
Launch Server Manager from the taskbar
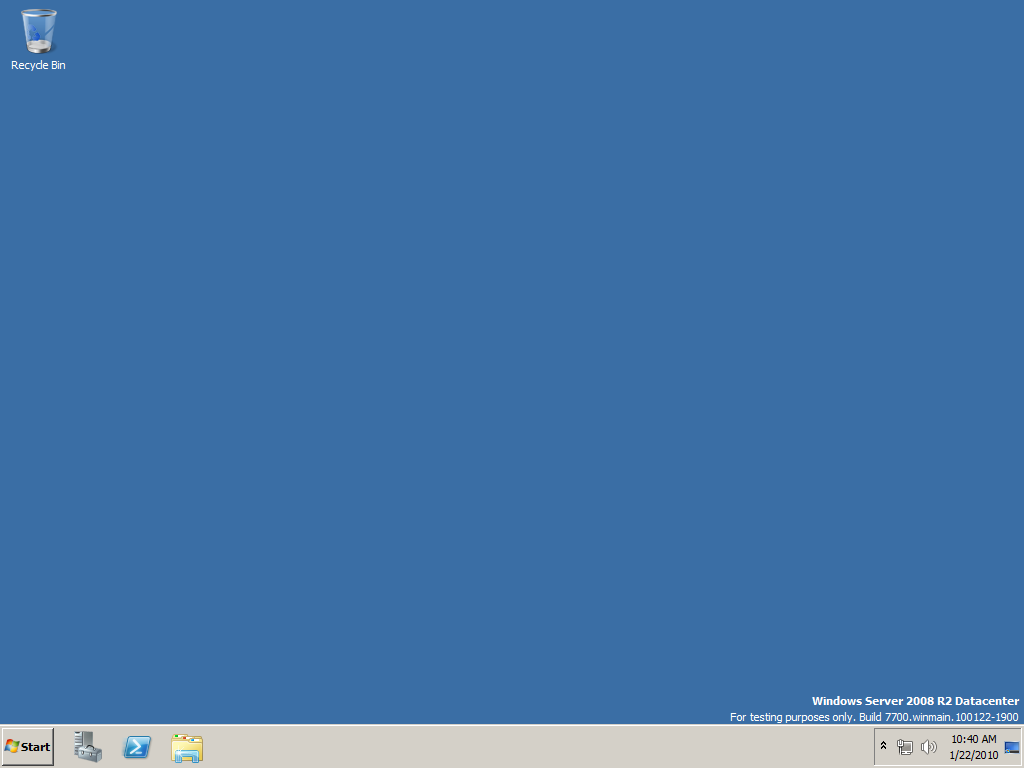click(88, 746)
